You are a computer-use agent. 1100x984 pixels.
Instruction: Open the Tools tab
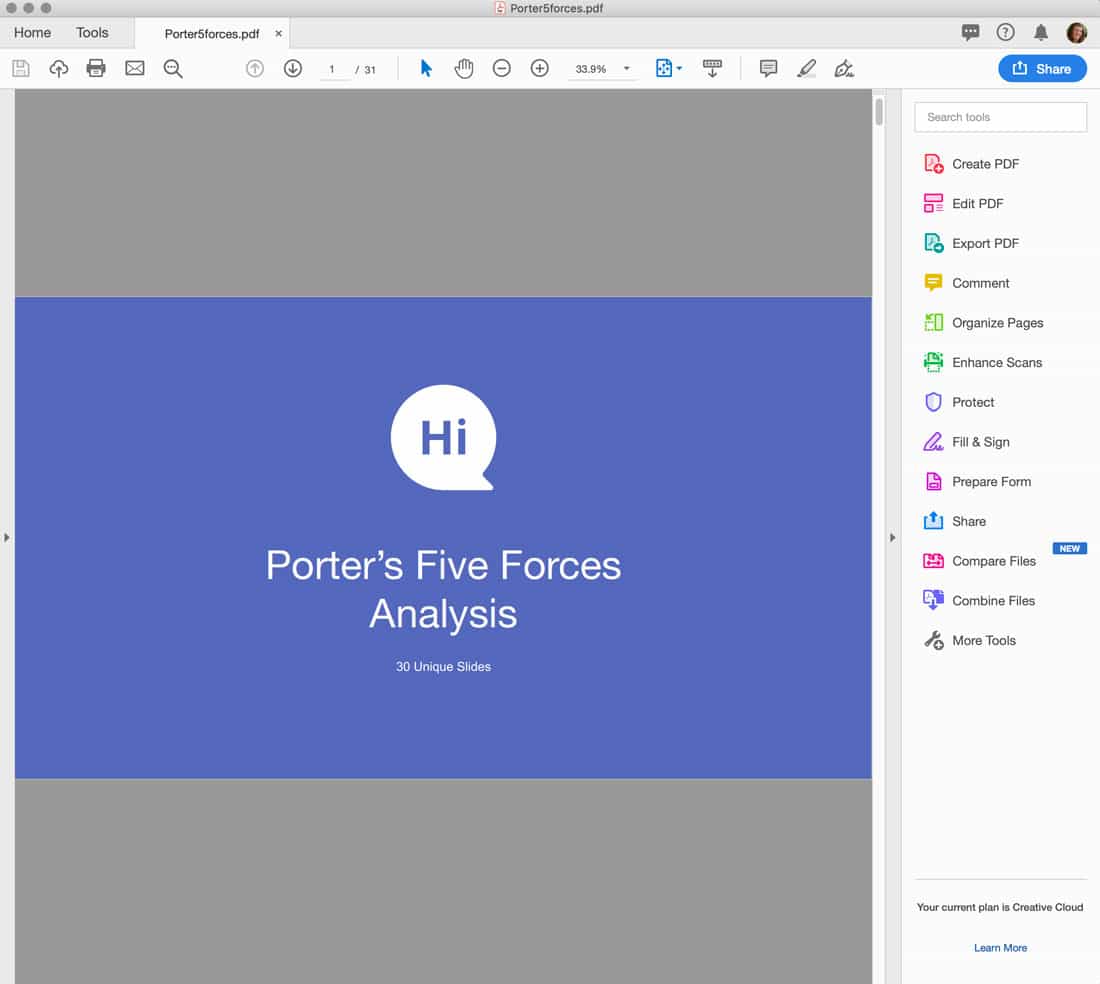(92, 32)
